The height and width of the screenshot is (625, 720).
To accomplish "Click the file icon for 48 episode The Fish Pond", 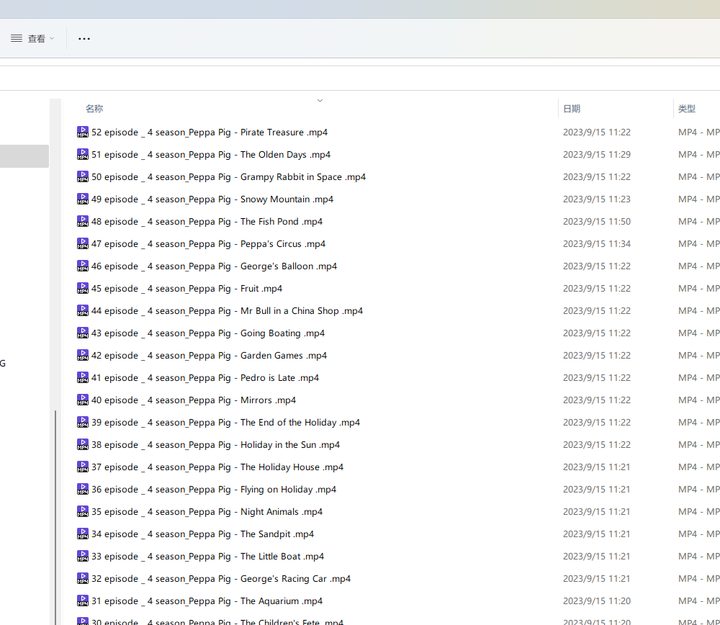I will [83, 221].
